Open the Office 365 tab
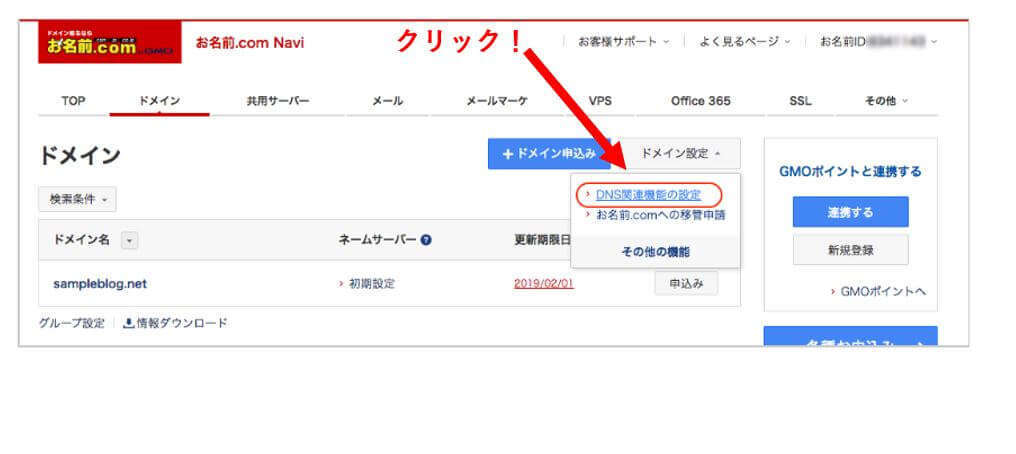Viewport: 1016px width, 454px height. pyautogui.click(x=700, y=101)
